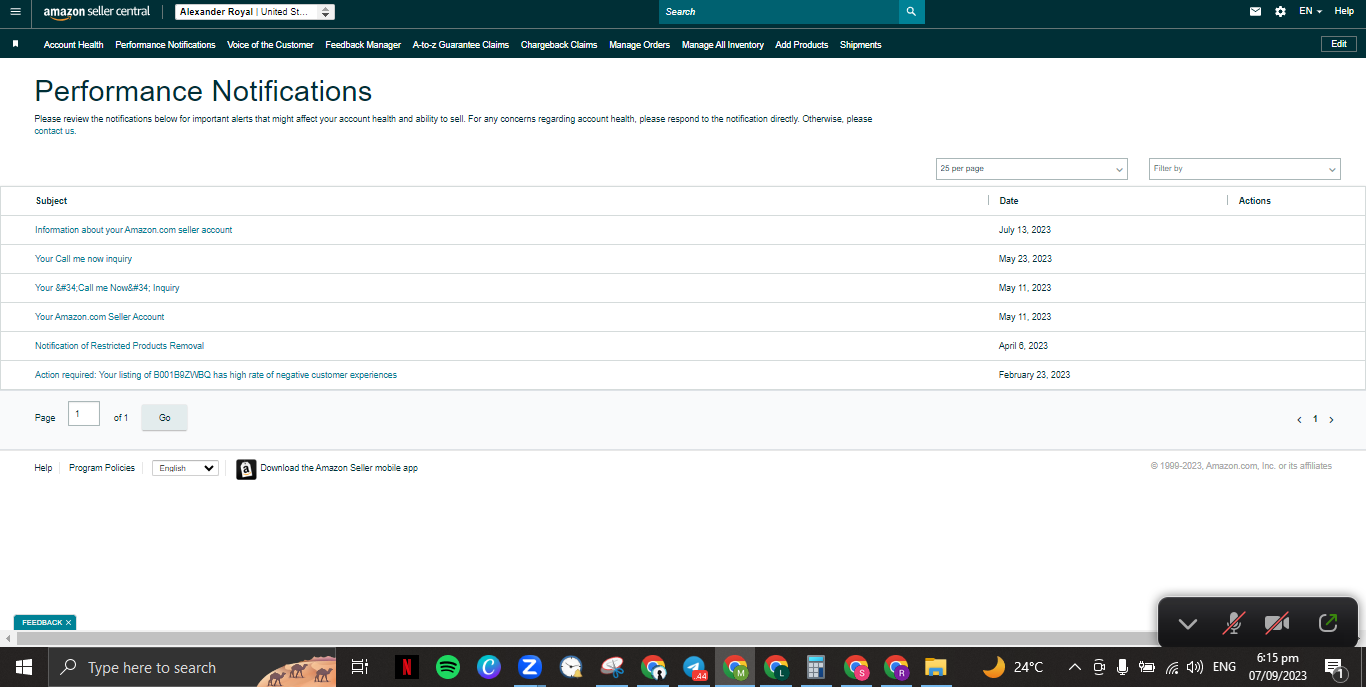
Task: Open the volume control in system tray
Action: [1195, 667]
